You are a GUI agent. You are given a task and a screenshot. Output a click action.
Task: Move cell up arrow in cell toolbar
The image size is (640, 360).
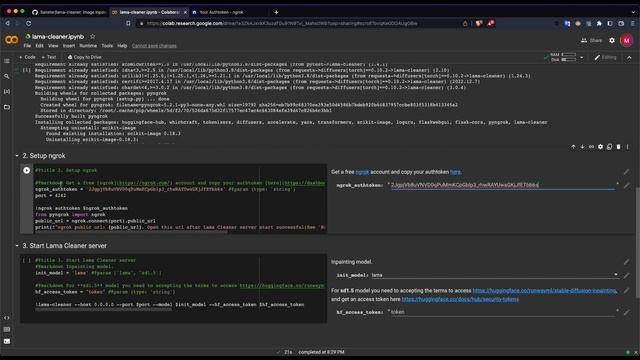coord(573,147)
